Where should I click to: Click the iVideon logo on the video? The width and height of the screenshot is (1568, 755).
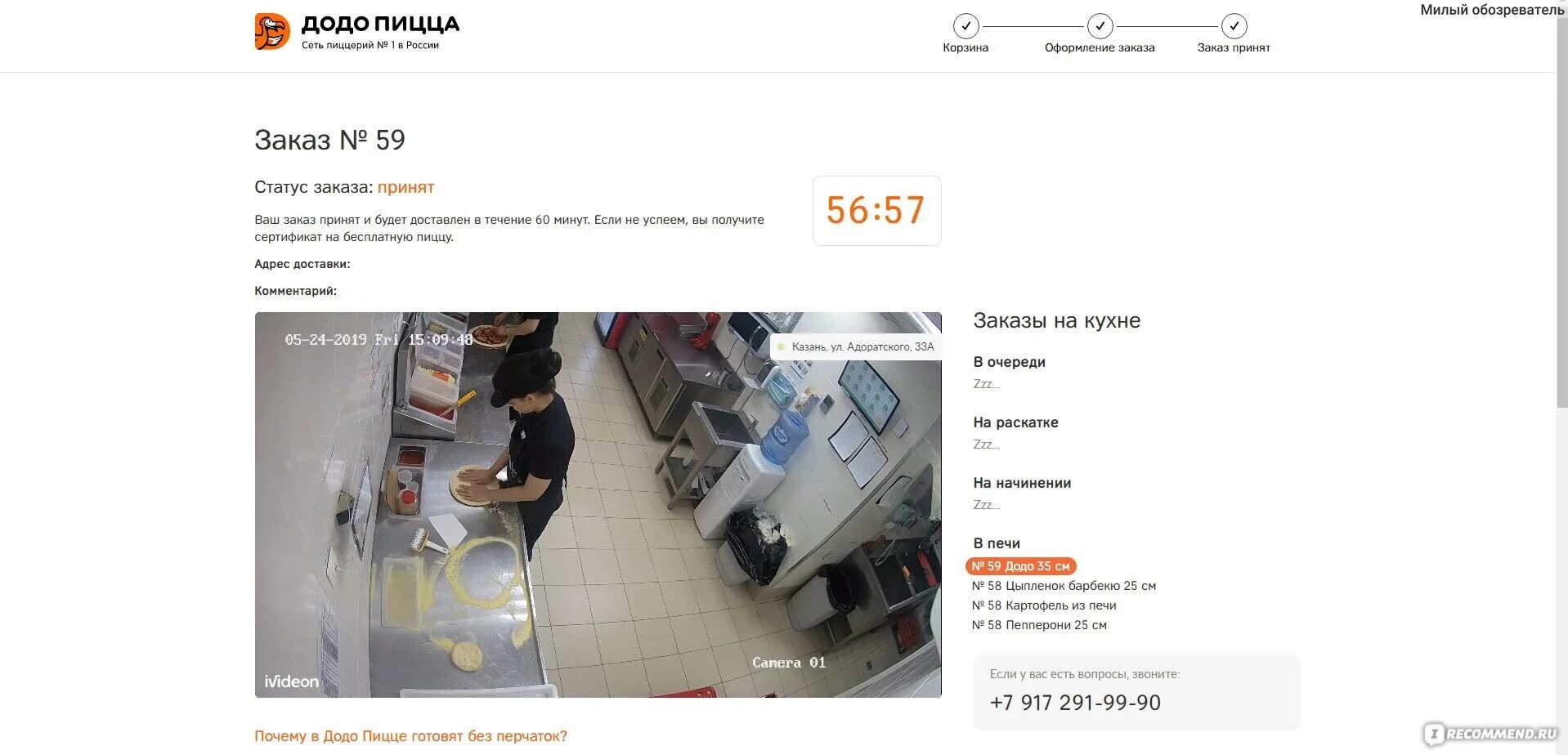click(x=291, y=681)
